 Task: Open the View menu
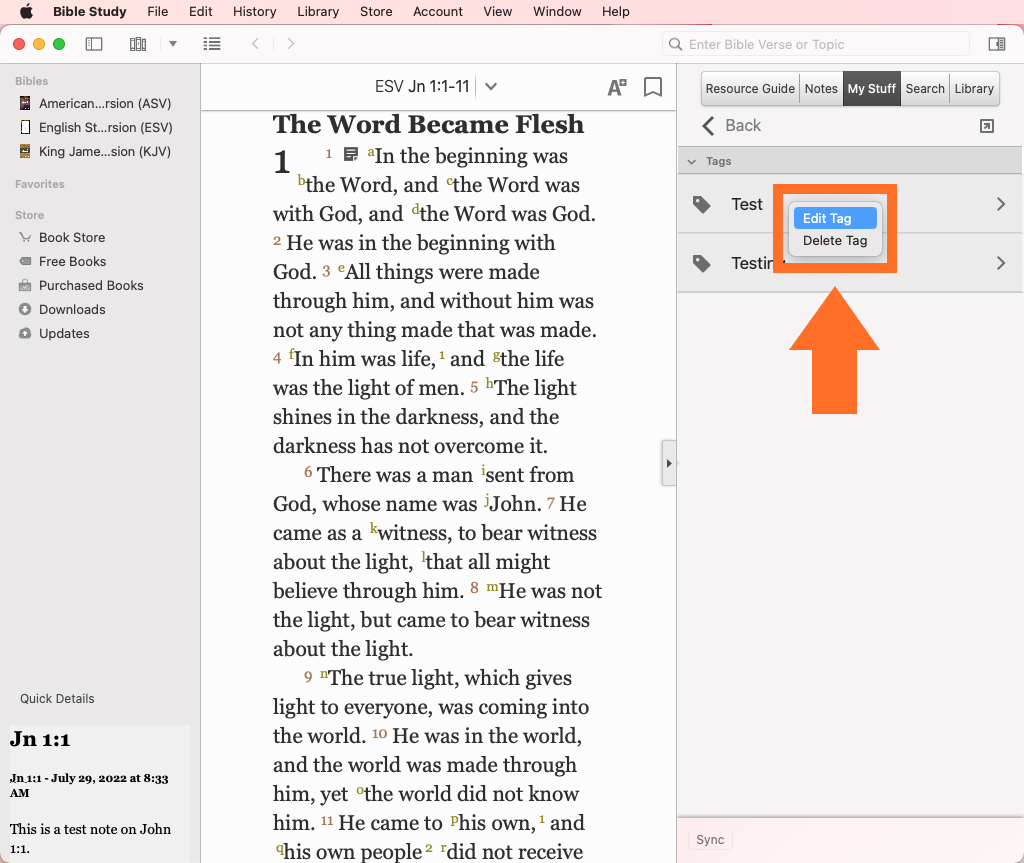pyautogui.click(x=498, y=11)
